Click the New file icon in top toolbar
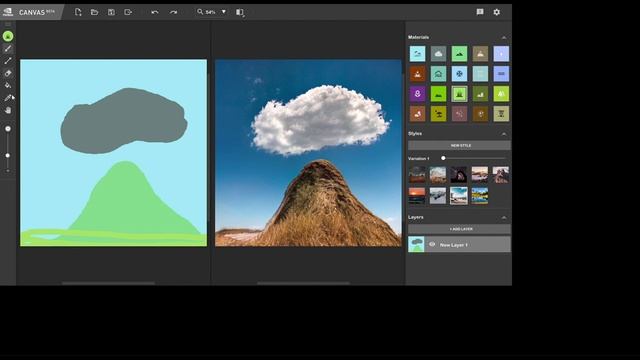The height and width of the screenshot is (360, 640). coord(78,12)
